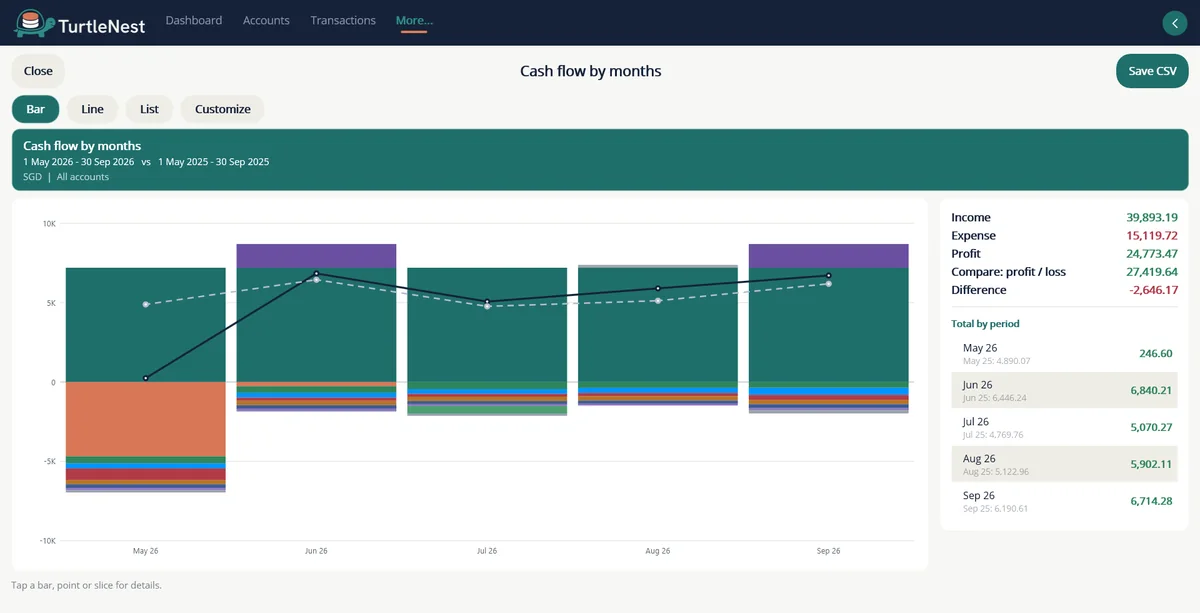Click the Sep 26 axis label
The image size is (1200, 613).
[x=829, y=551]
